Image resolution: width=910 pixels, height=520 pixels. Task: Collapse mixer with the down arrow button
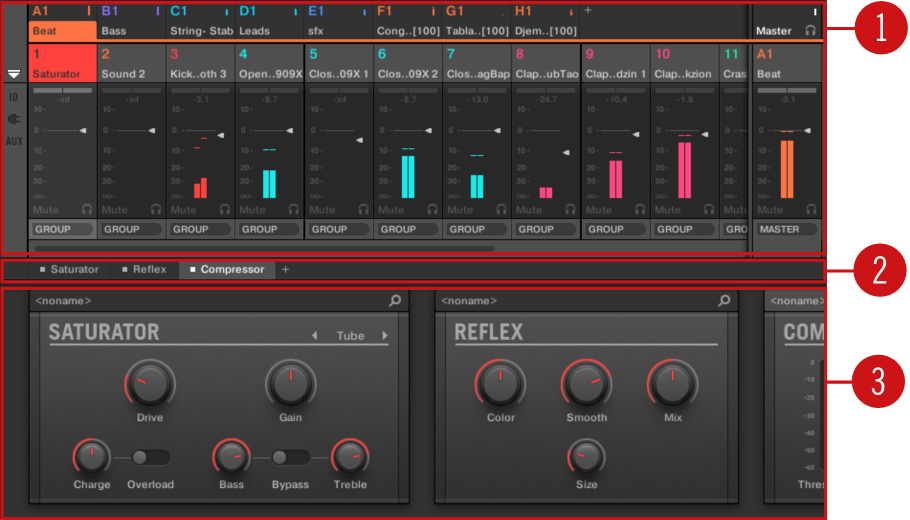14,74
